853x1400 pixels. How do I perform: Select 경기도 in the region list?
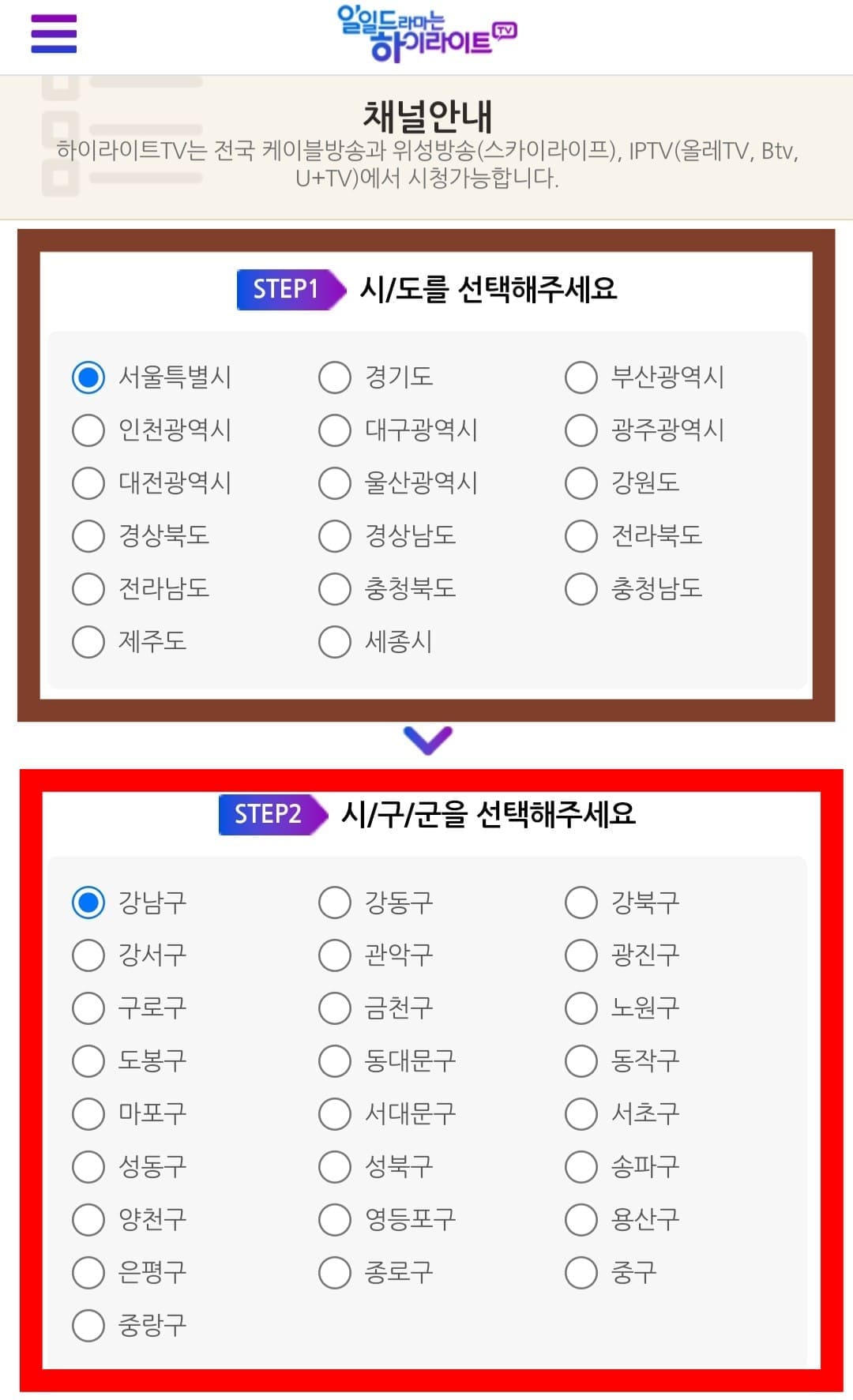333,377
